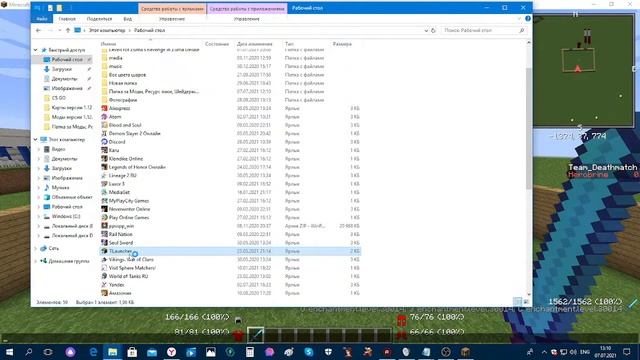Open Yandex Browser from taskbar

coord(171,352)
